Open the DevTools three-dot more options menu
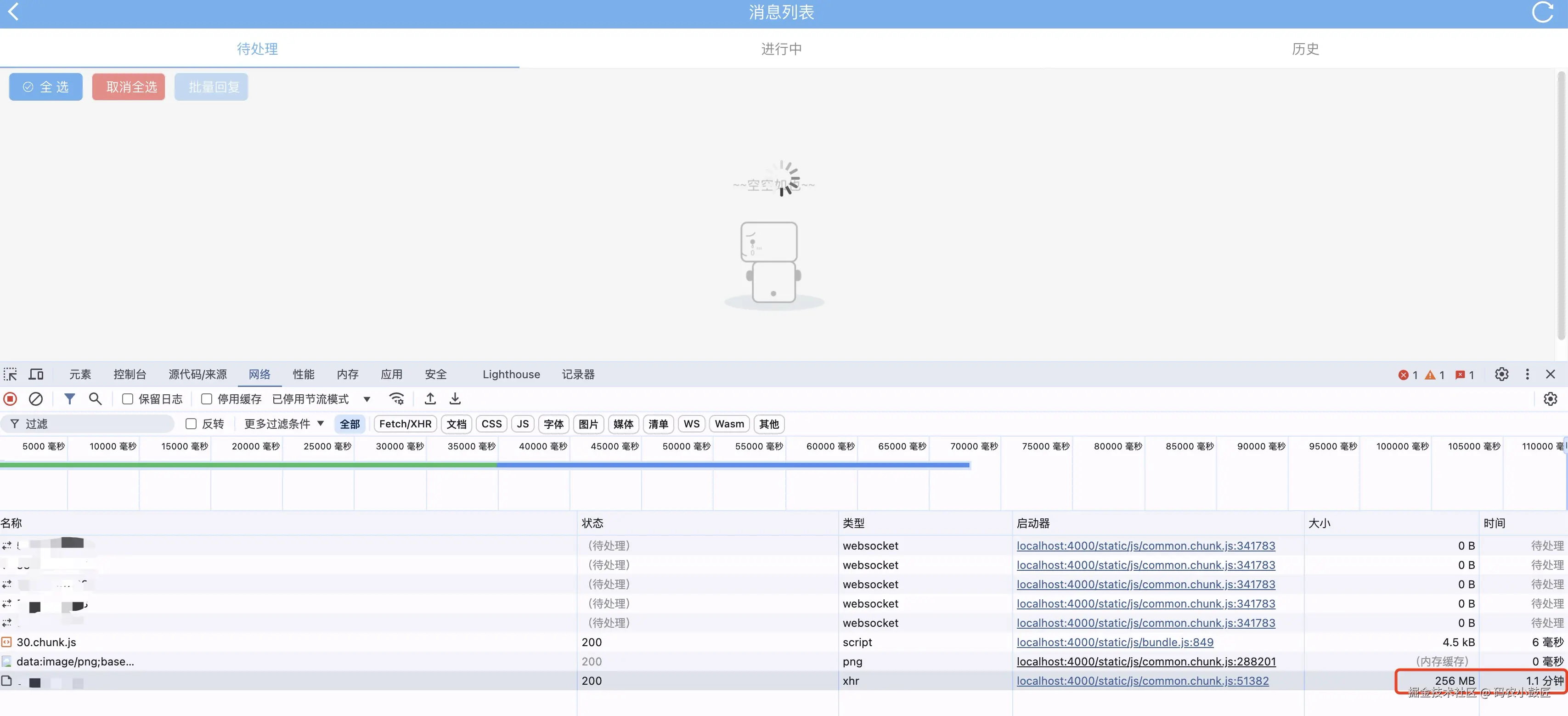This screenshot has width=1568, height=716. coord(1527,374)
